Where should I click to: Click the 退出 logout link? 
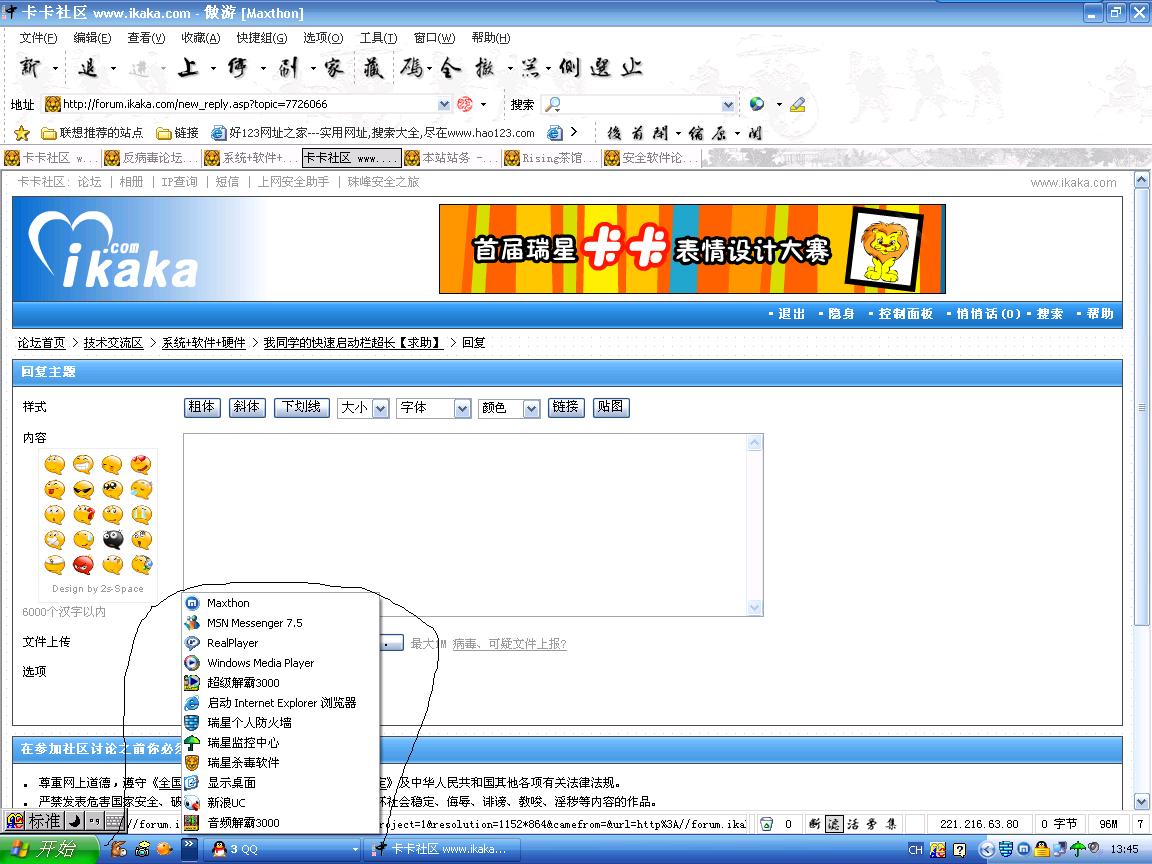click(x=791, y=314)
